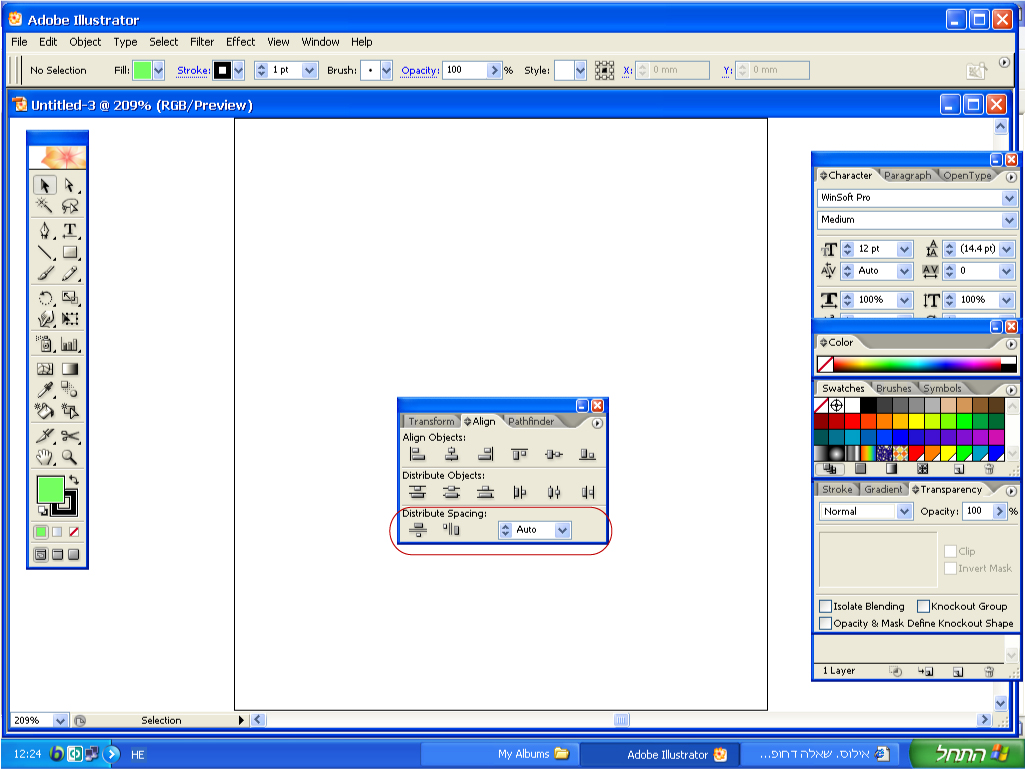This screenshot has height=769, width=1025.
Task: Switch to the Pathfinder tab
Action: [x=531, y=421]
